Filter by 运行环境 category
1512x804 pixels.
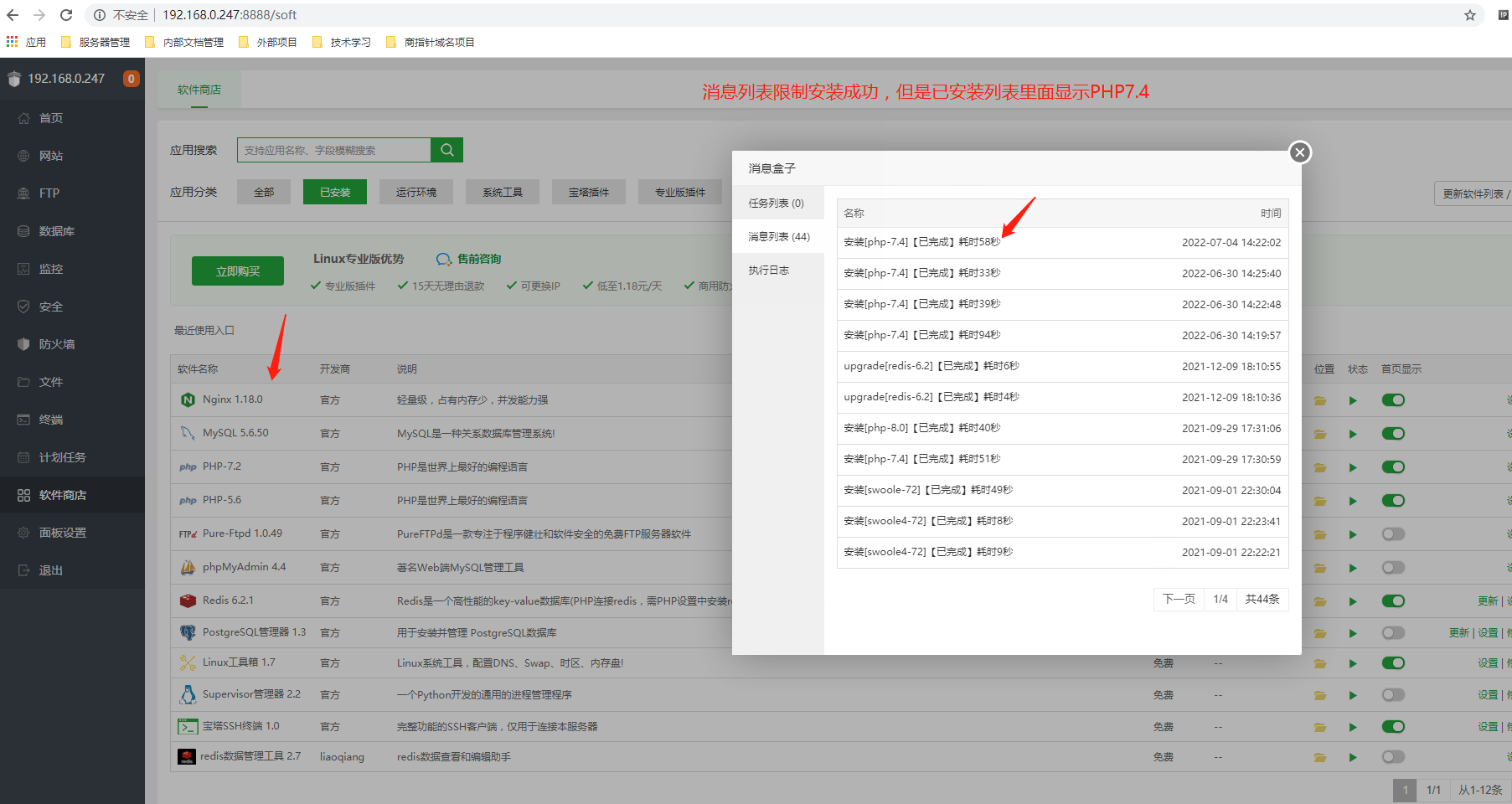click(x=416, y=192)
